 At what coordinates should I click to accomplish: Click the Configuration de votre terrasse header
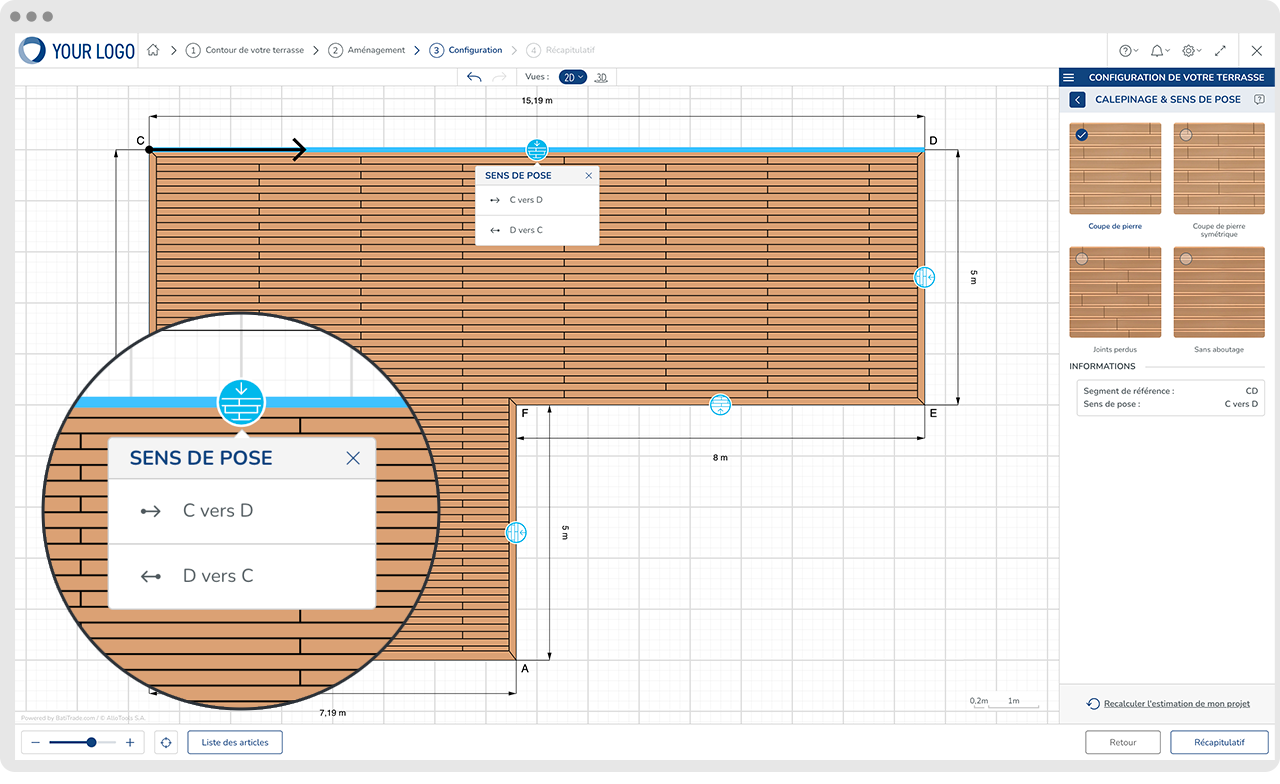(x=1176, y=77)
